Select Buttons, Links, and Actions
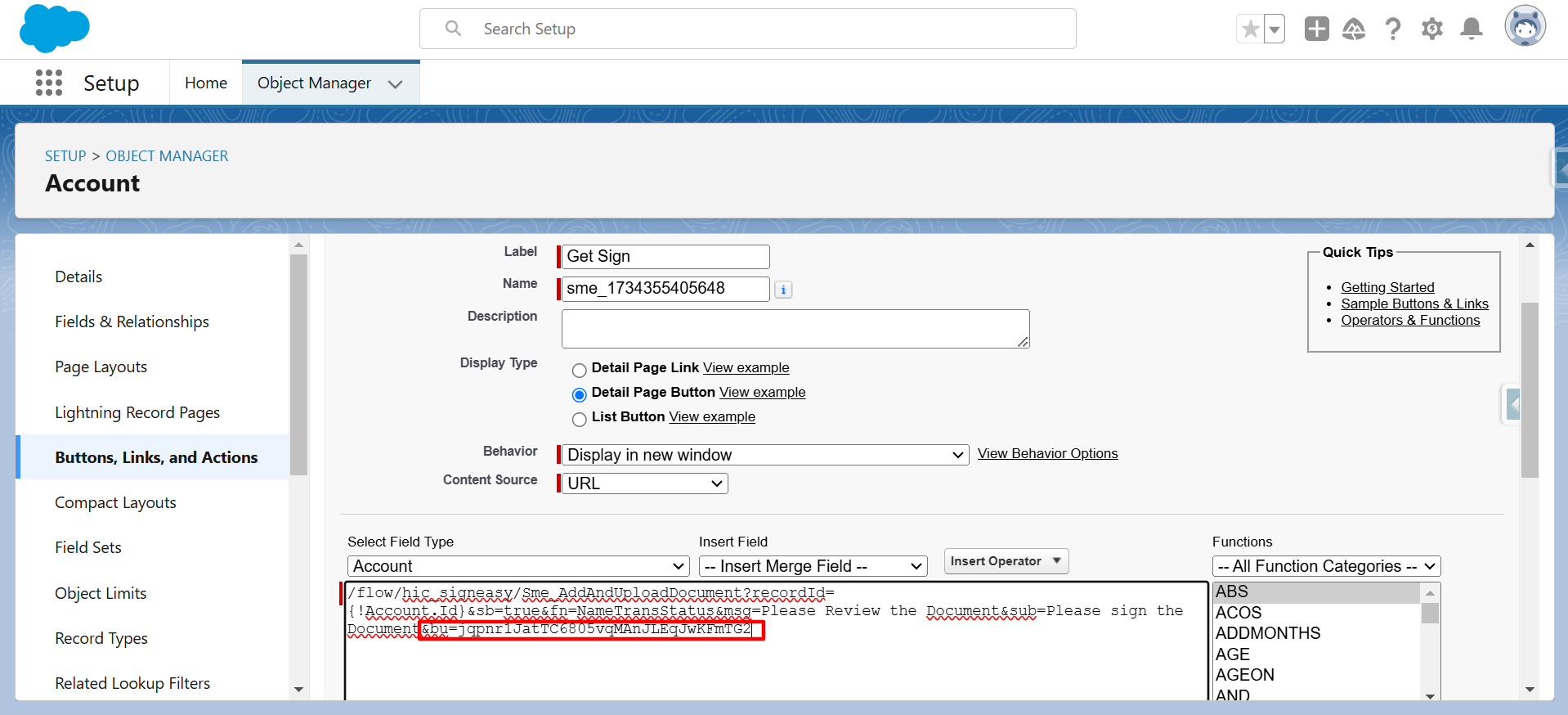Image resolution: width=1568 pixels, height=715 pixels. point(156,457)
